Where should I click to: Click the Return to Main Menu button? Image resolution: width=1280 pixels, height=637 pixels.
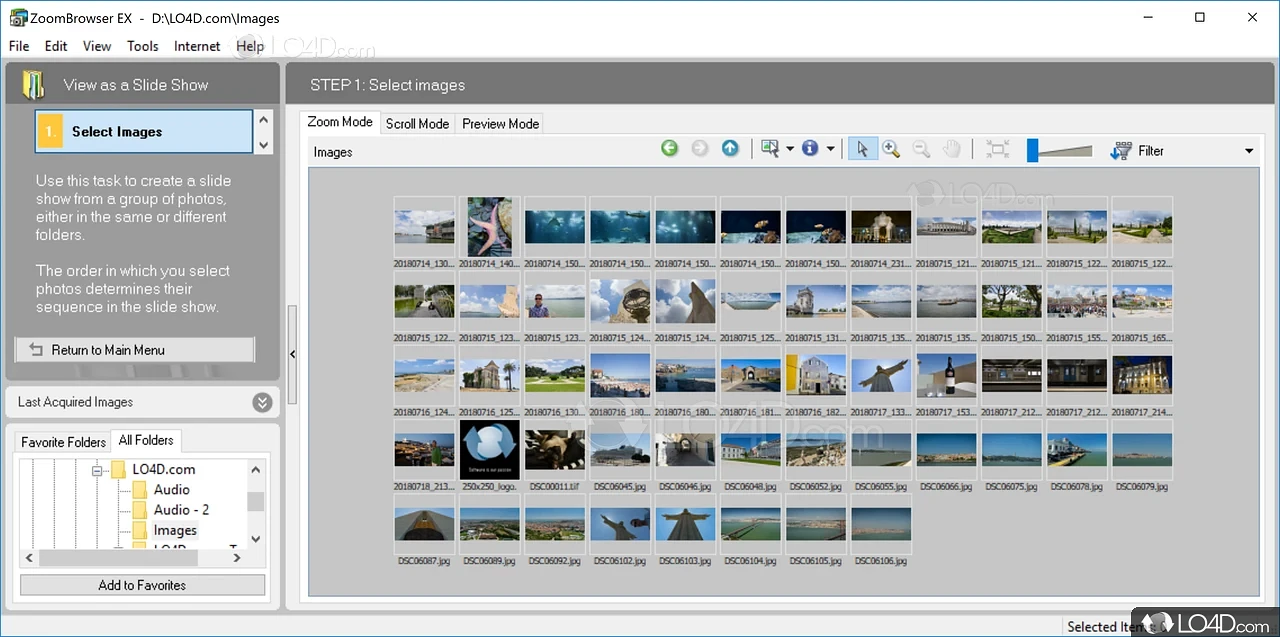[x=135, y=350]
